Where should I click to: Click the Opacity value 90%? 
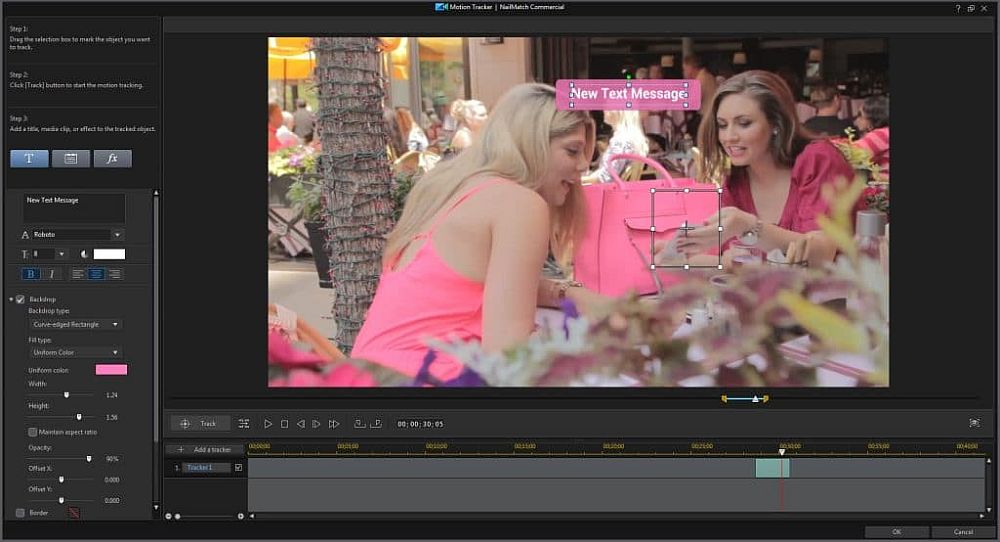coord(112,459)
